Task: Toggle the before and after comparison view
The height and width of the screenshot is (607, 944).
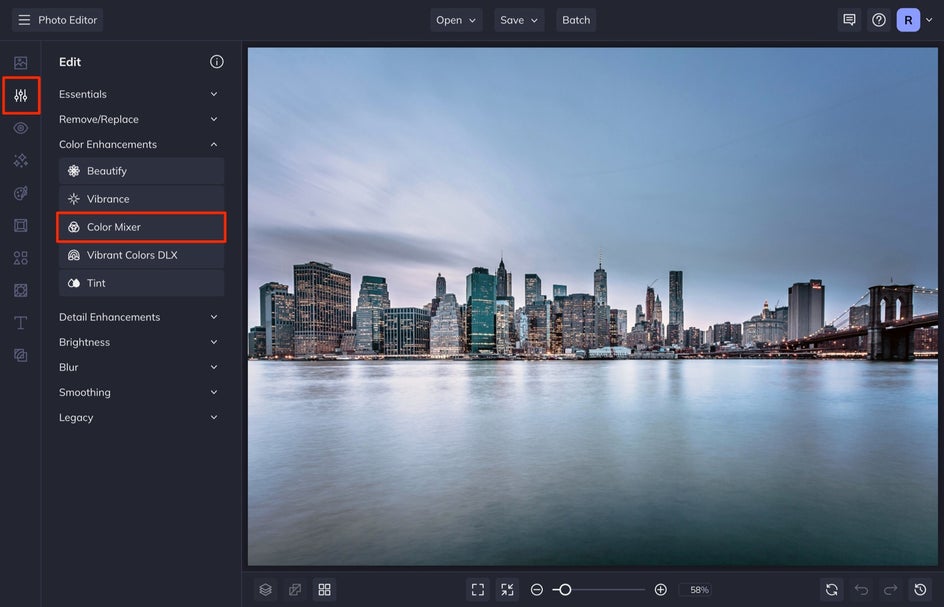Action: click(294, 589)
